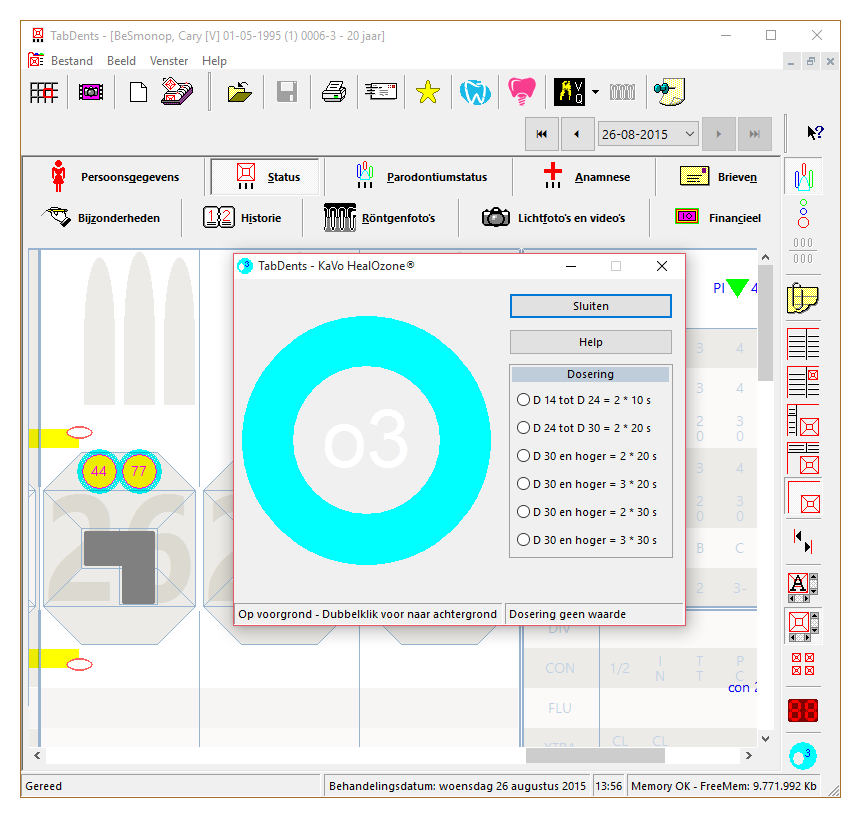861x818 pixels.
Task: Click the large cyan O3 ring image
Action: pyautogui.click(x=366, y=440)
